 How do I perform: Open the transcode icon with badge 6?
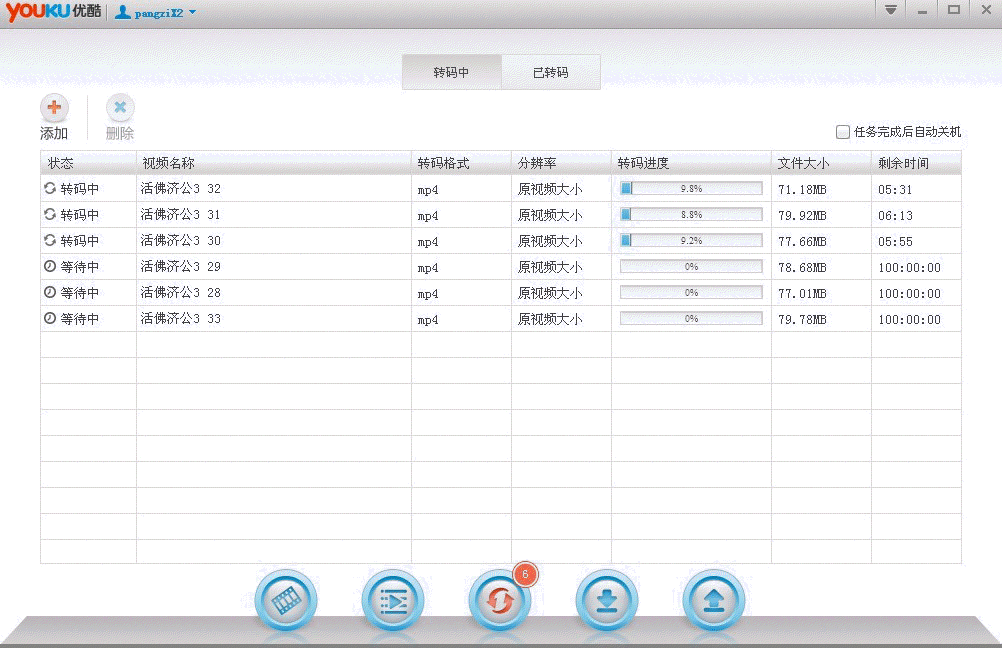500,601
